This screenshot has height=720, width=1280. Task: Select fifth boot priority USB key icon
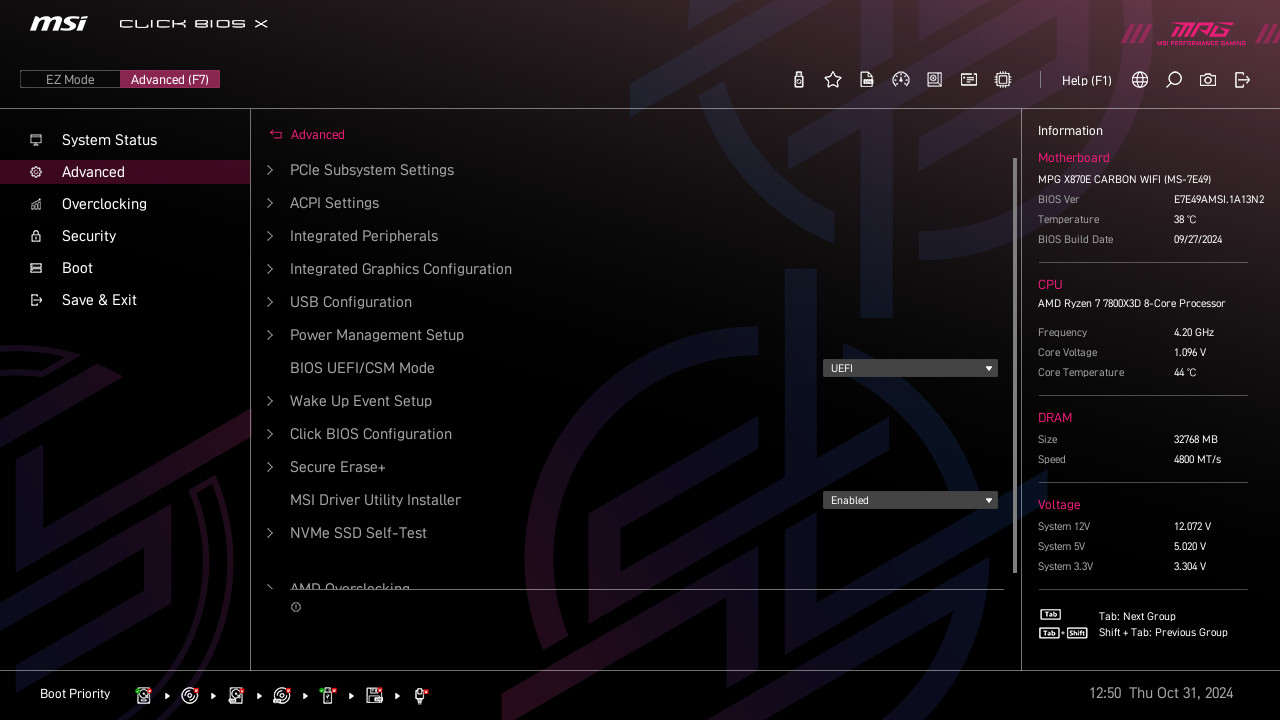click(x=328, y=695)
